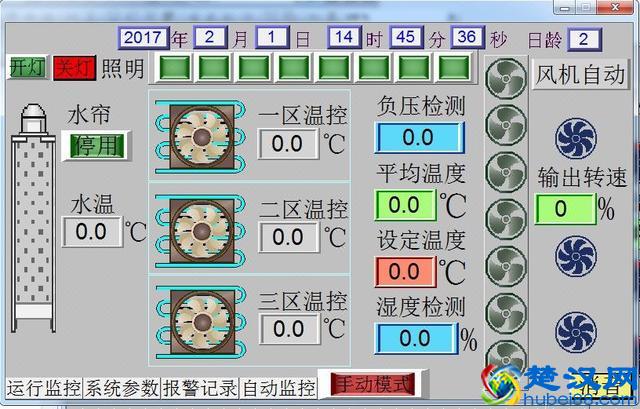The width and height of the screenshot is (640, 409).
Task: Click the 开灯 lights-on button
Action: pos(27,67)
